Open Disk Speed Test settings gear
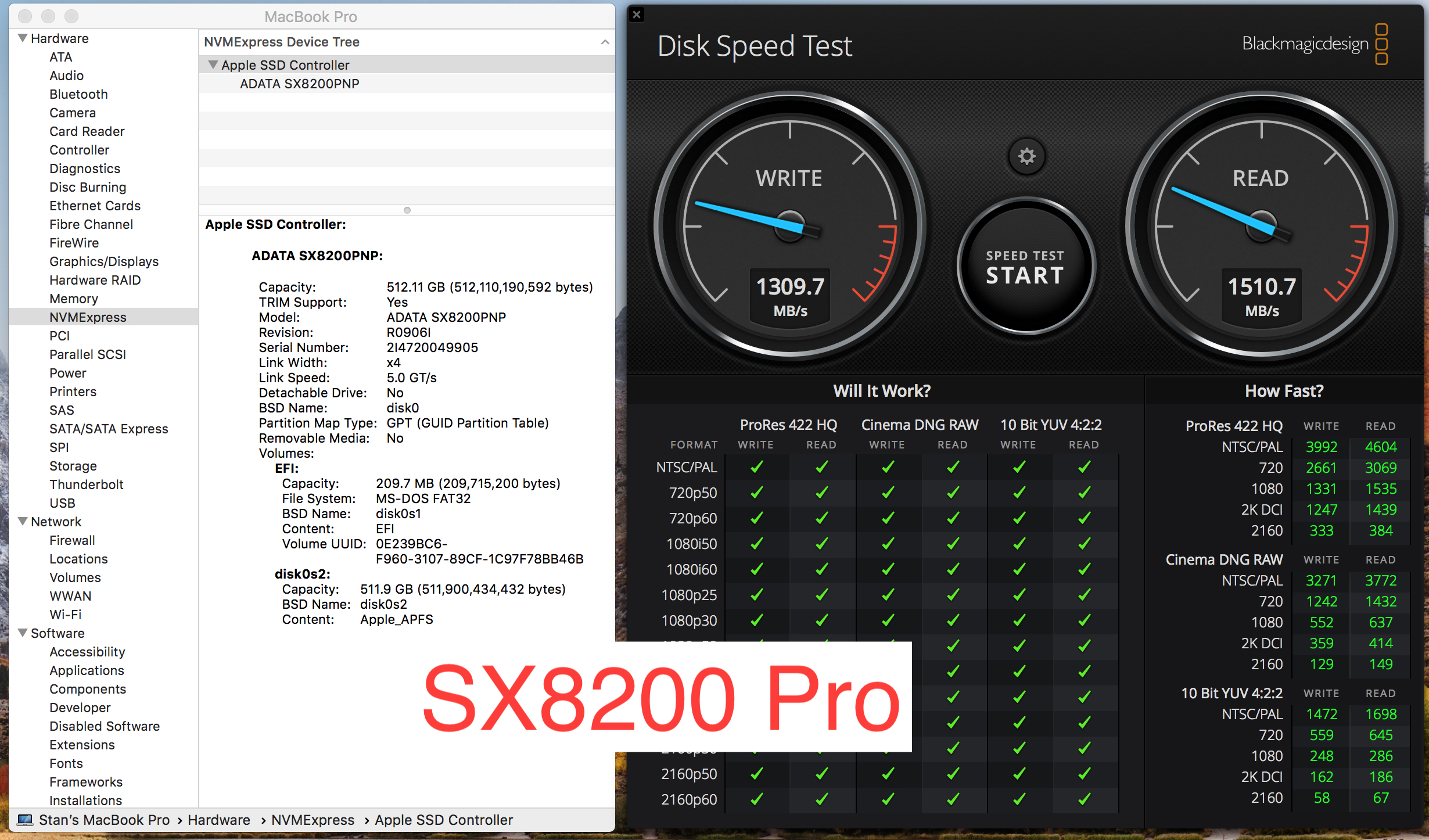Screen dimensions: 1429x840 (1026, 156)
